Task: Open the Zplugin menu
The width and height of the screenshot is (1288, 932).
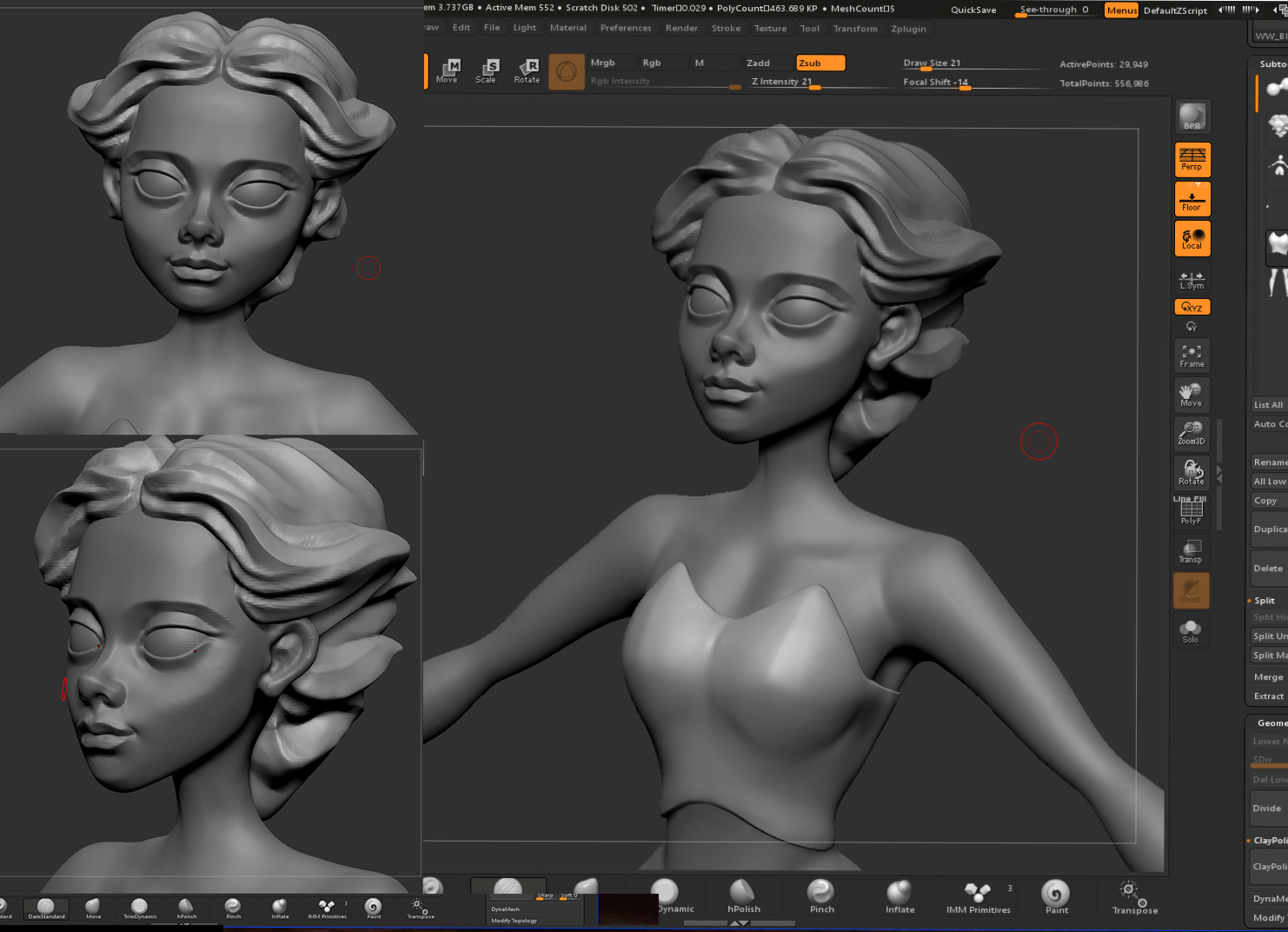Action: point(908,29)
